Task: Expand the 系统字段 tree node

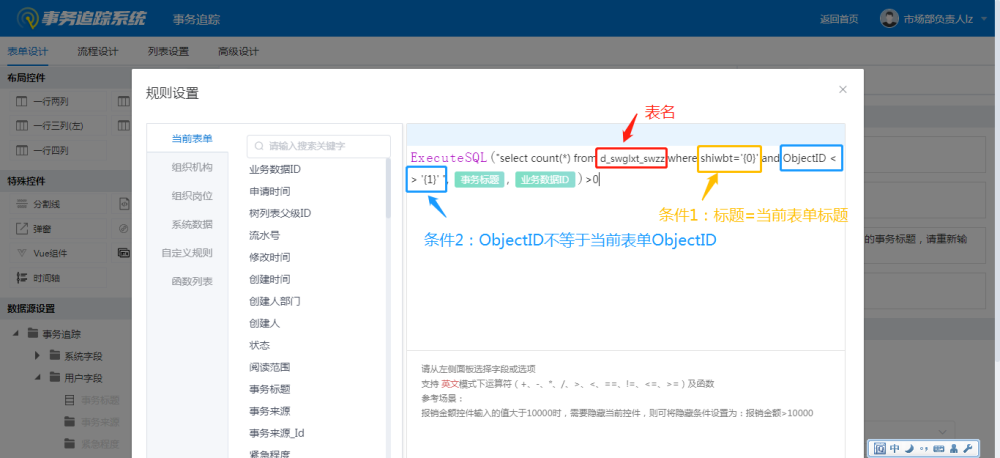Action: (37, 356)
